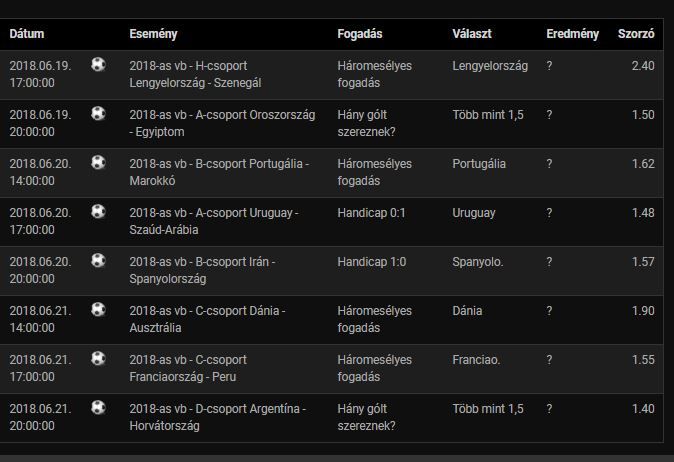Select the 2.40 odds value

[x=643, y=66]
